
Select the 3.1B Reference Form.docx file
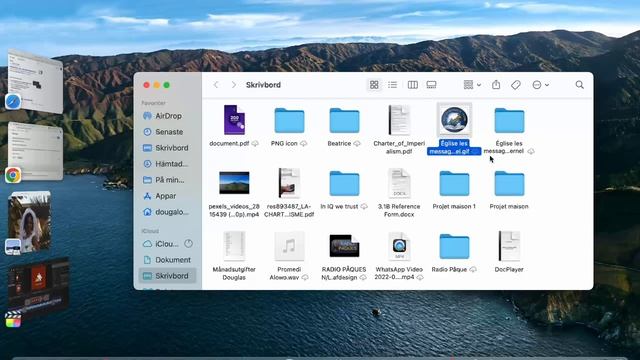pyautogui.click(x=399, y=183)
